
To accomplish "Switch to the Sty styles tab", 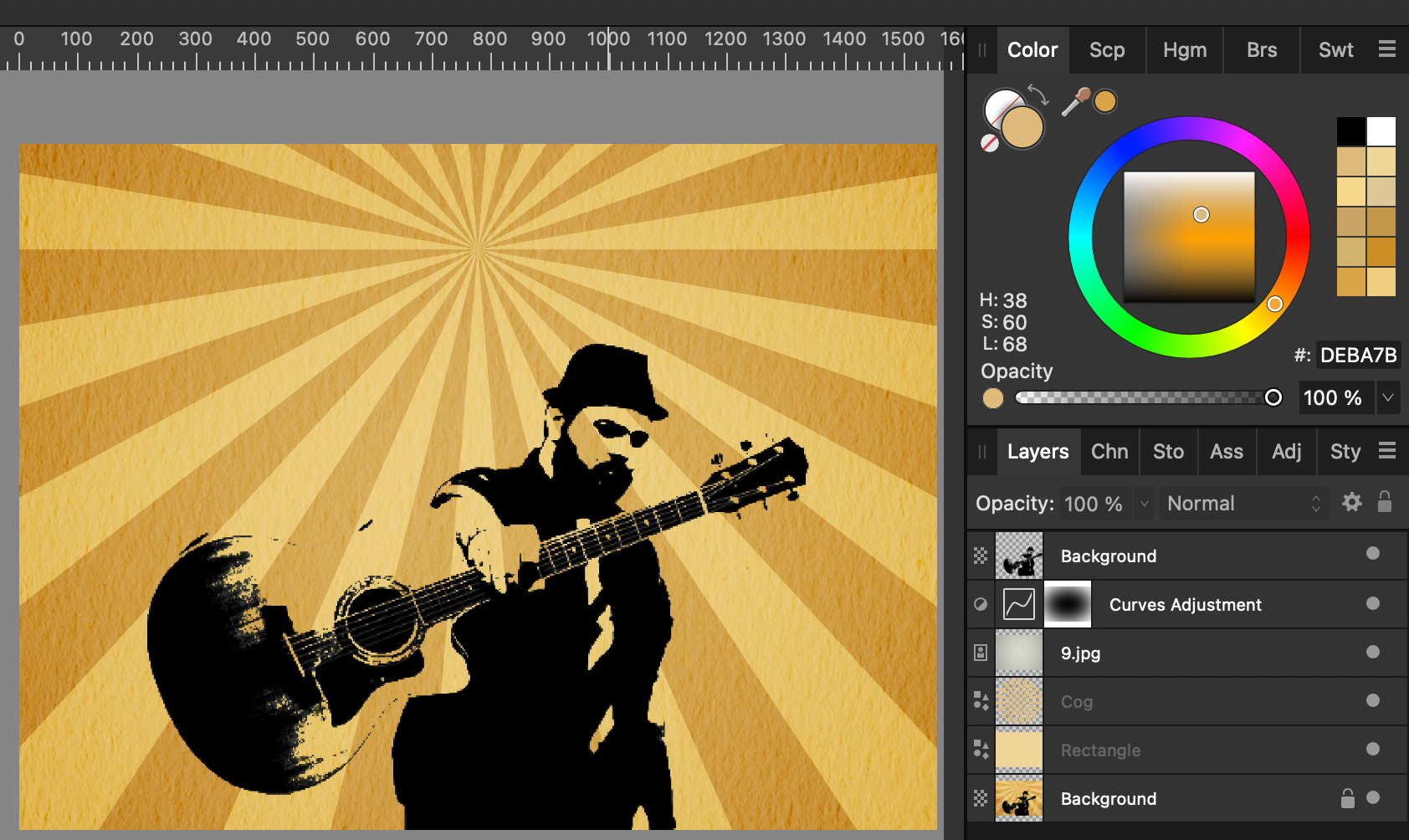I will 1345,452.
